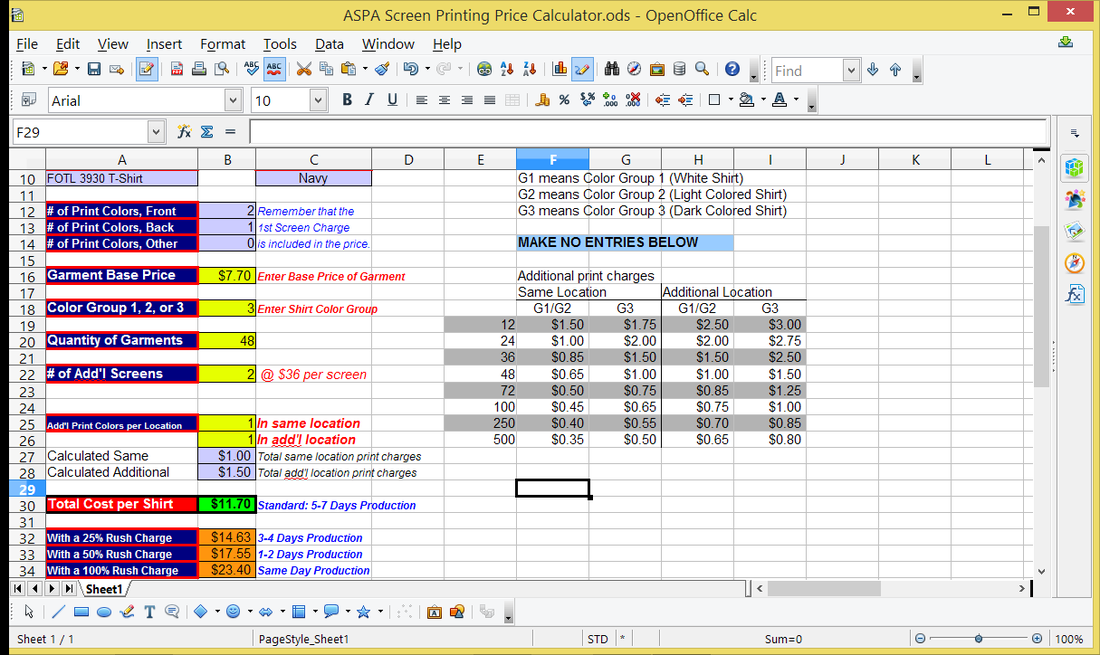Click column header G
The height and width of the screenshot is (655, 1100).
point(625,160)
